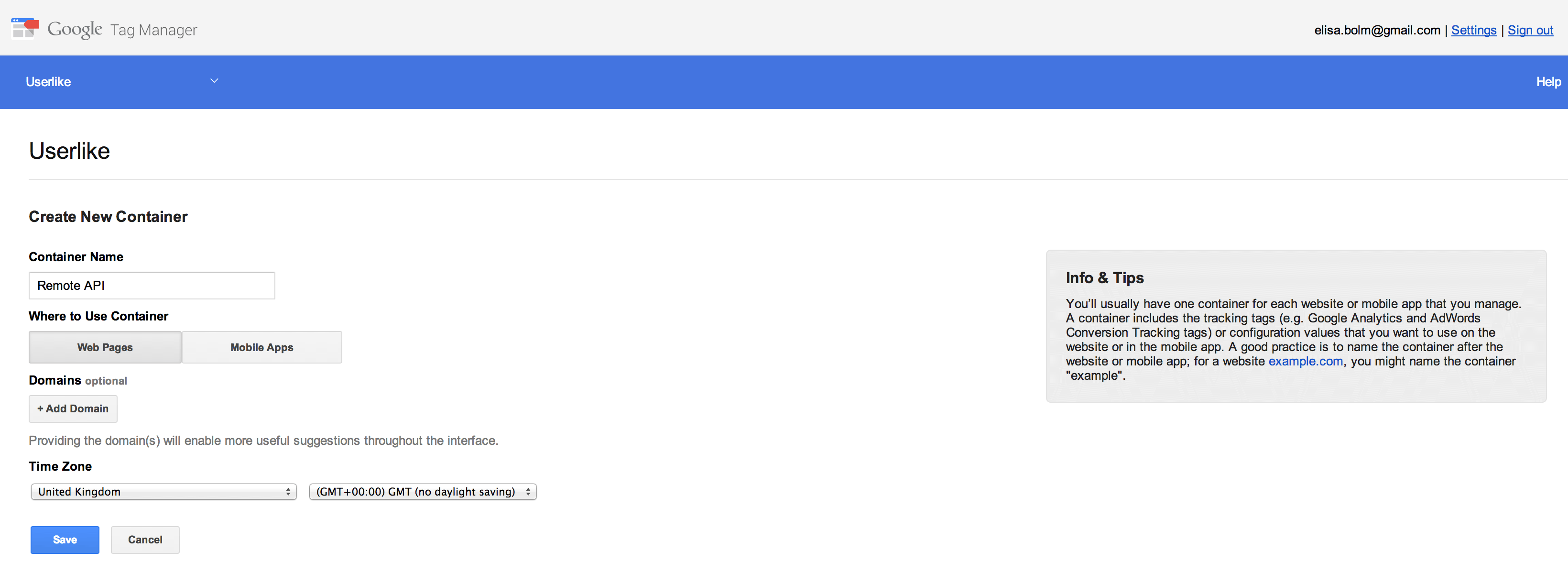Click the Google wordmark in header
This screenshot has height=574, width=1568.
click(75, 29)
